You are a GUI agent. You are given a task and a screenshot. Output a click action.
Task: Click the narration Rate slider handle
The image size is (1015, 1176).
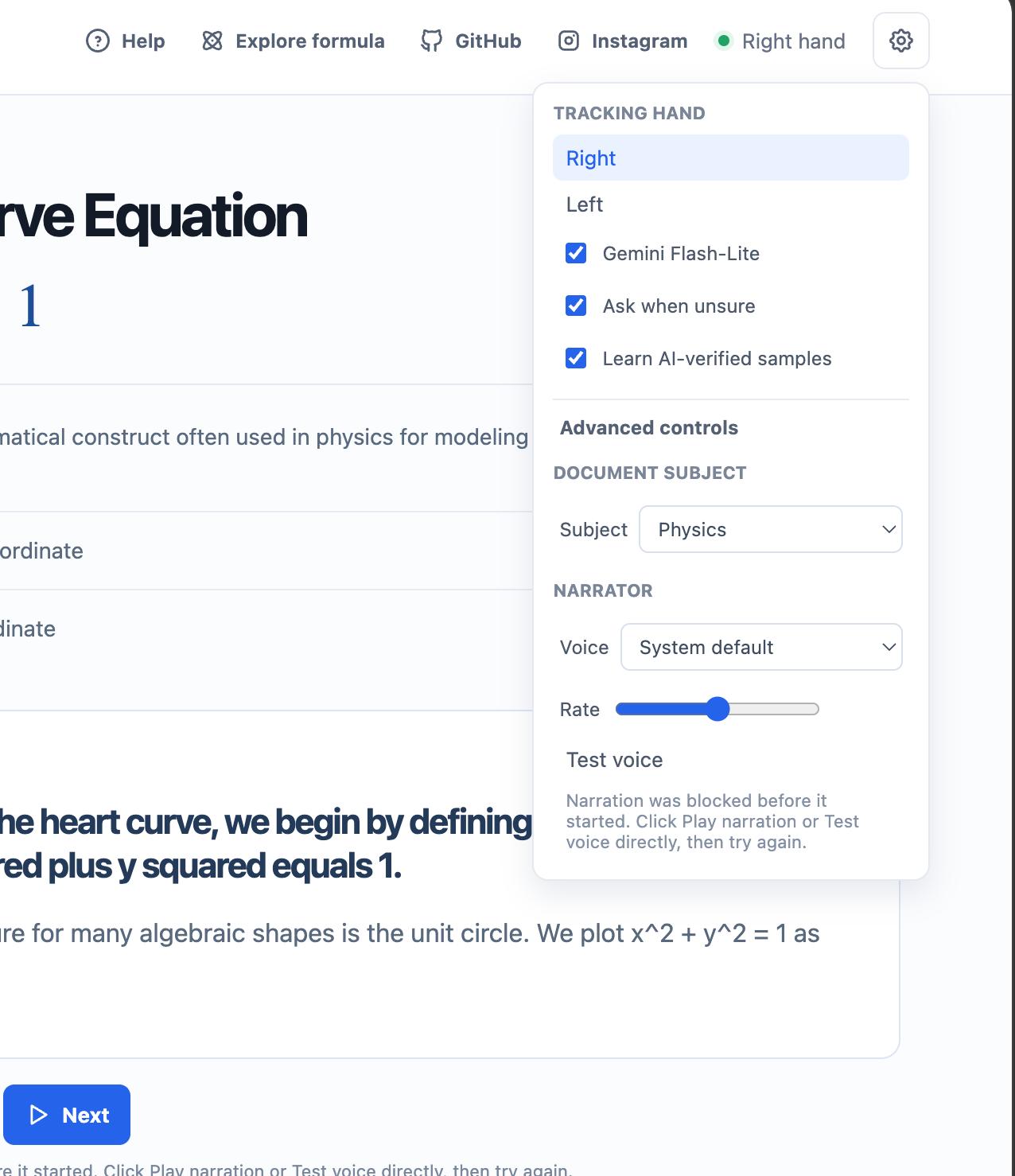[x=717, y=709]
